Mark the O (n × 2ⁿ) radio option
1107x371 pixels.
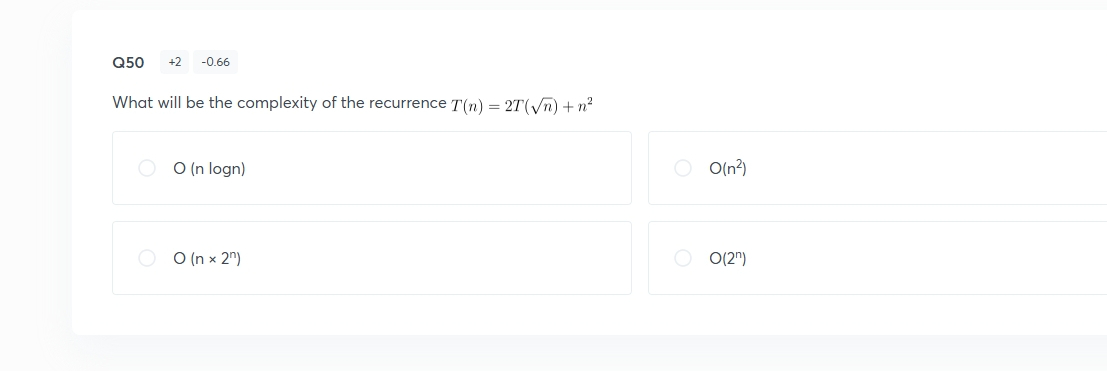(x=147, y=258)
